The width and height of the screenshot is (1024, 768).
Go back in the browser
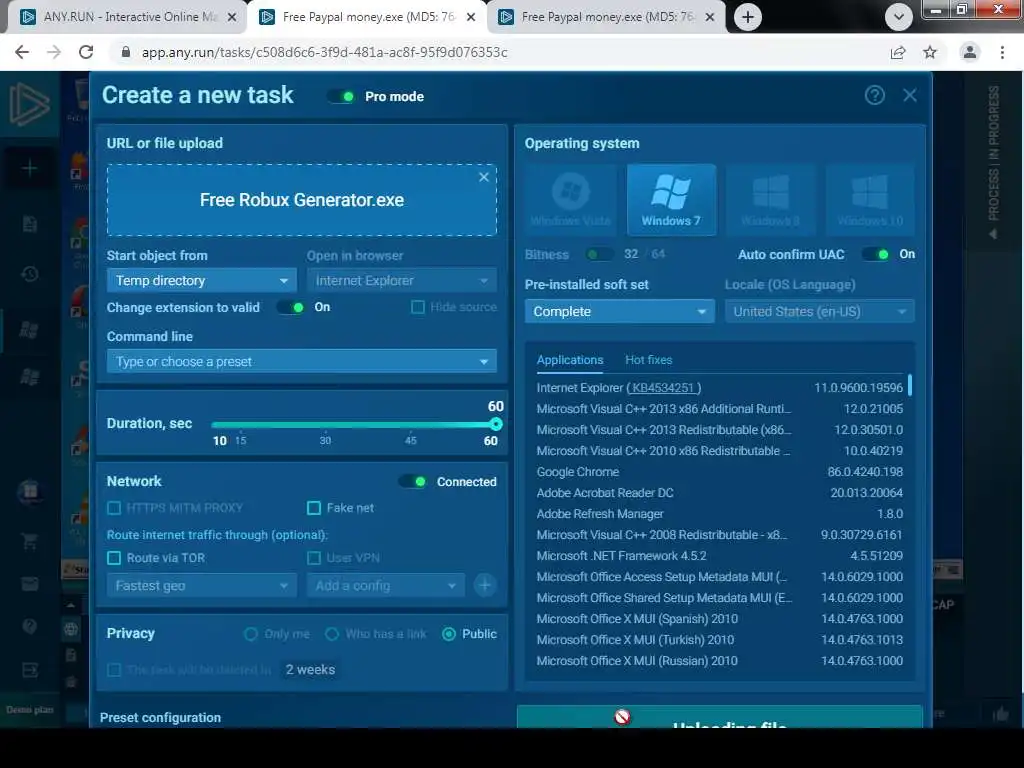(22, 52)
